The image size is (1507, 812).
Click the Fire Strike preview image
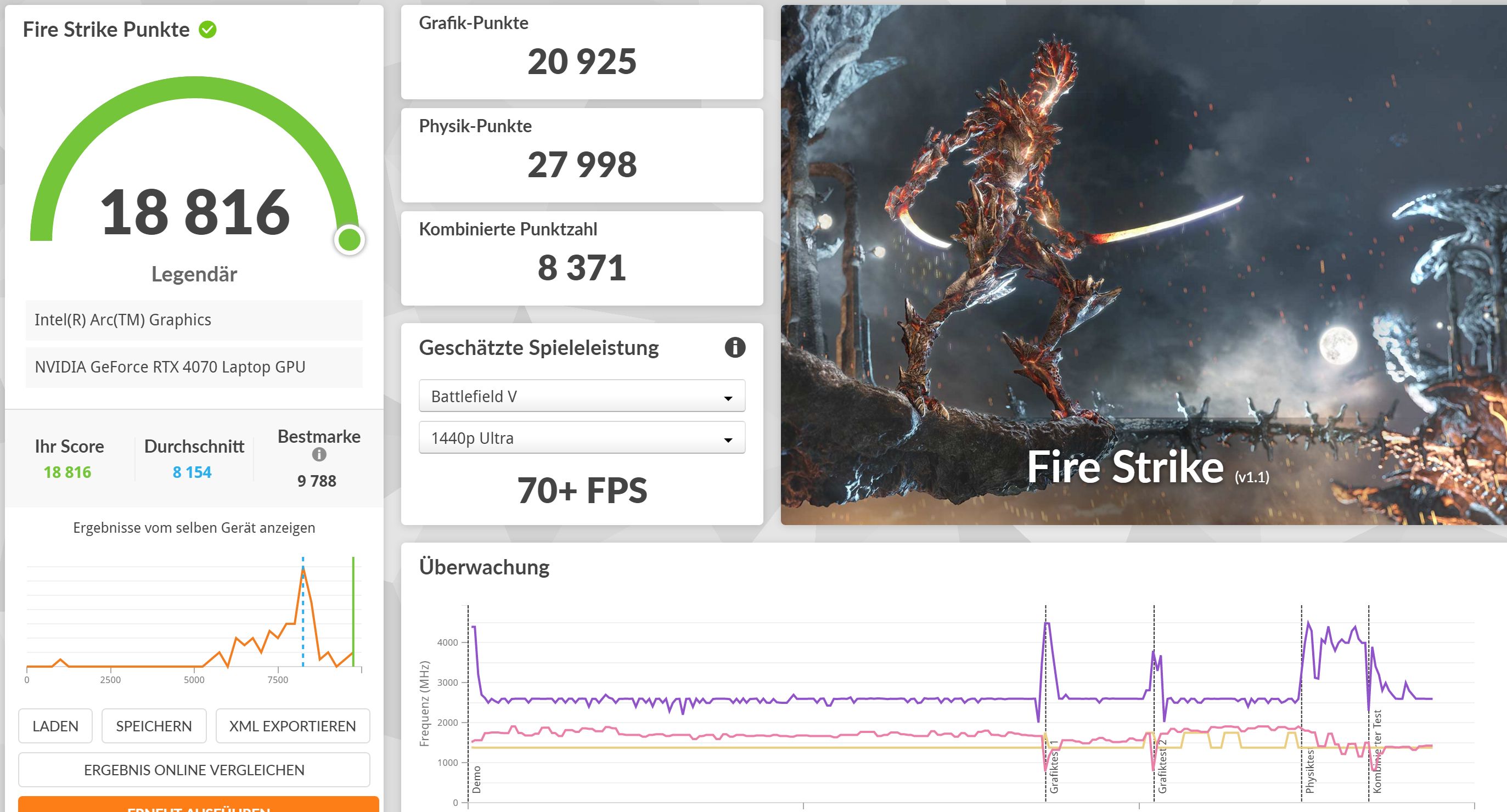point(1143,264)
